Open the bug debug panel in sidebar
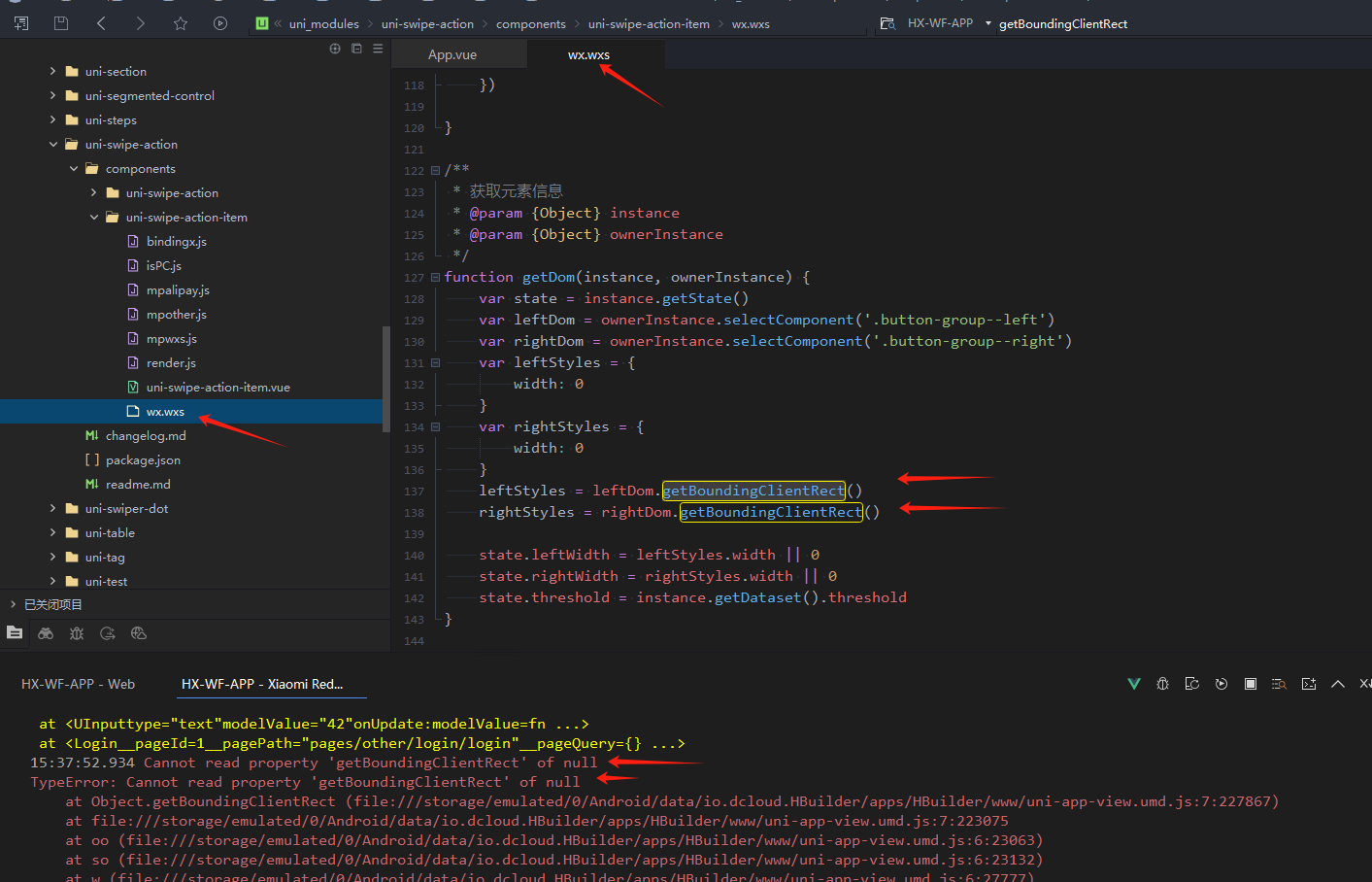 coord(77,633)
